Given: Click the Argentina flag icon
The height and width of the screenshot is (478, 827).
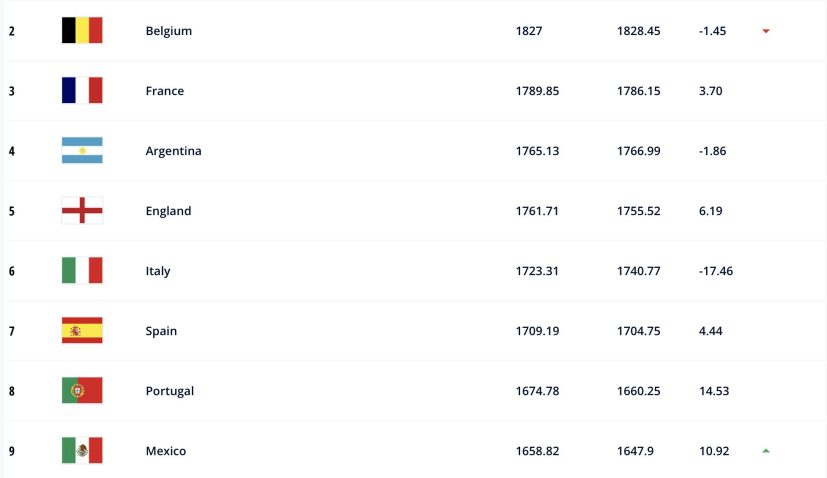Looking at the screenshot, I should pyautogui.click(x=82, y=151).
